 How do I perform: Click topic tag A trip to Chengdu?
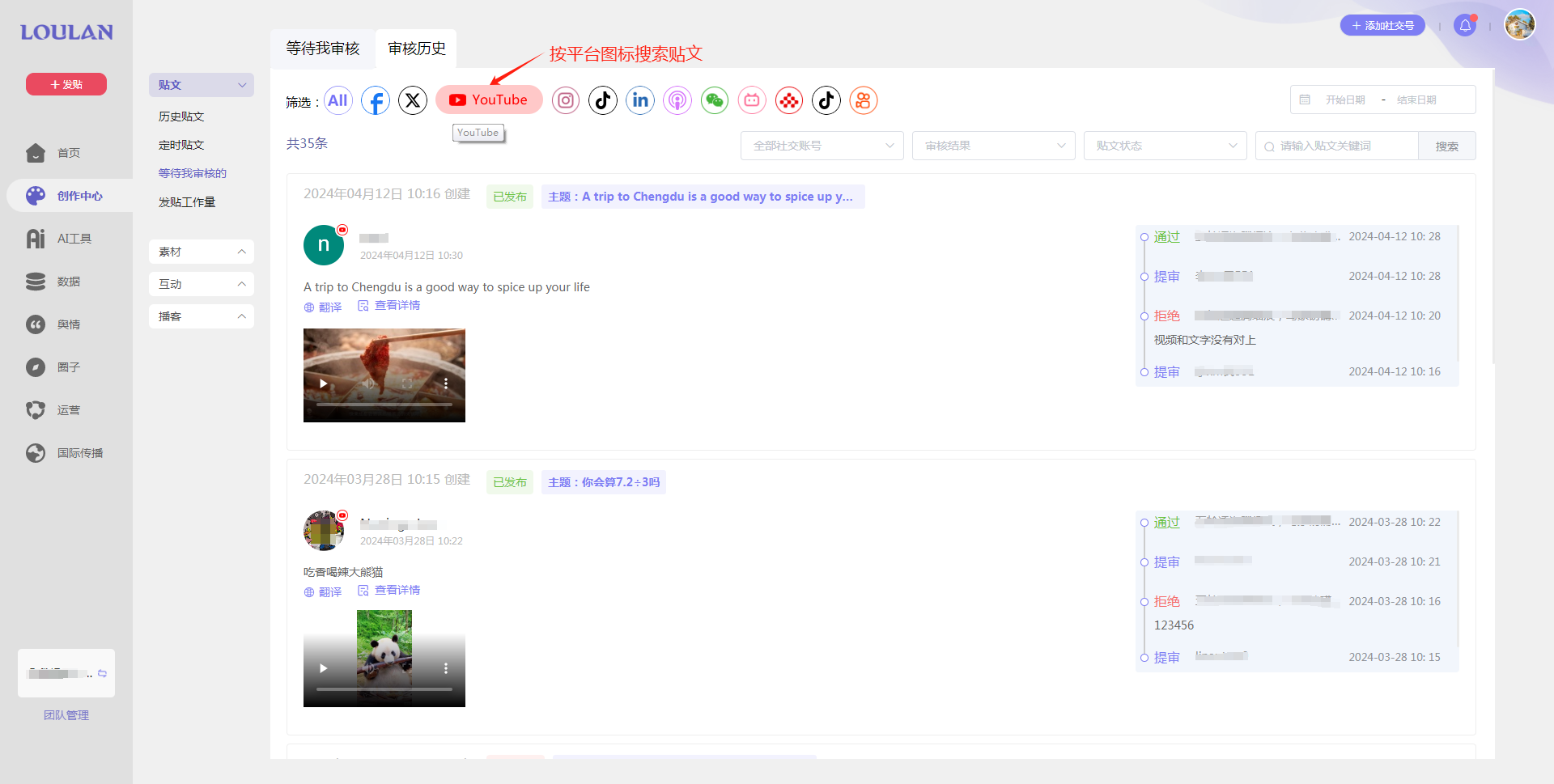coord(703,197)
